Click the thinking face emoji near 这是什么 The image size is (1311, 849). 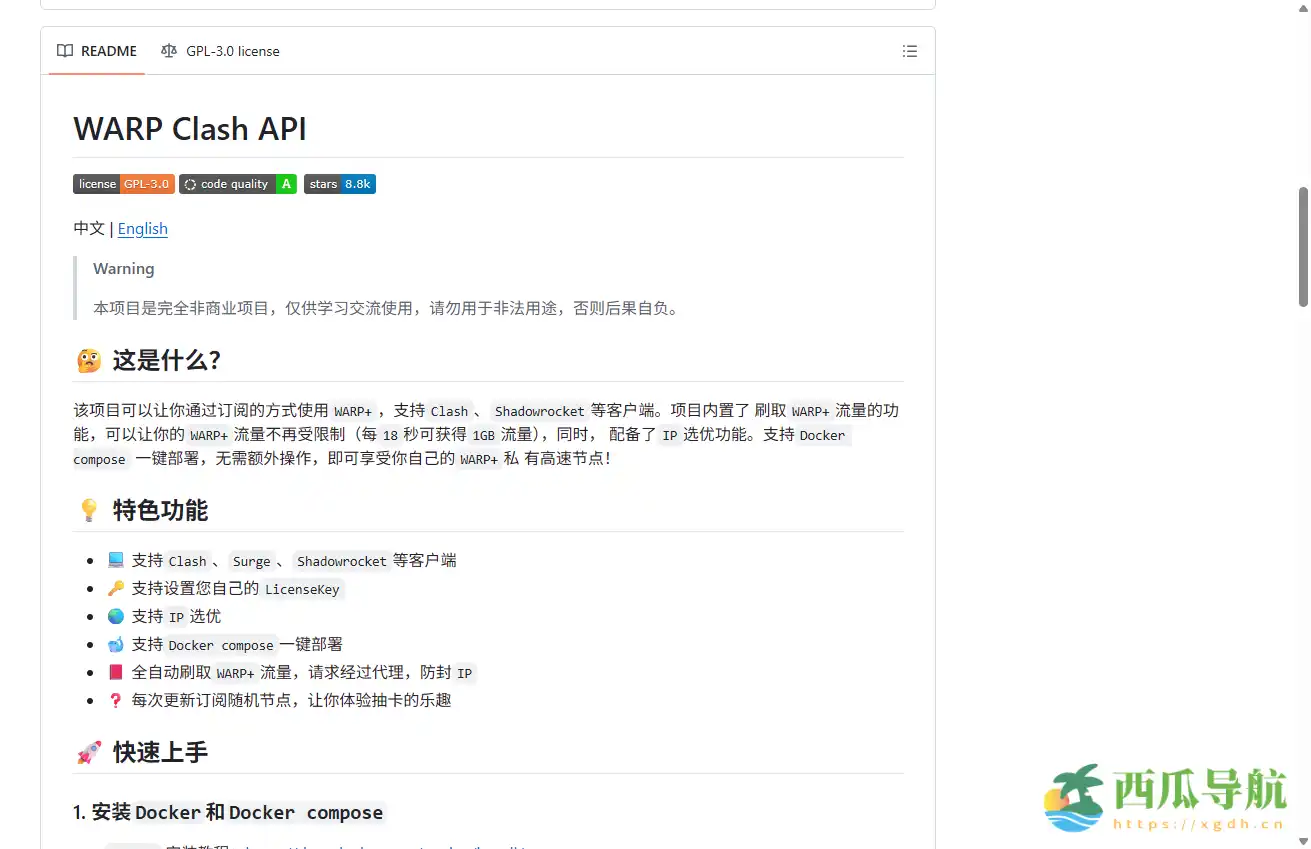pos(88,360)
